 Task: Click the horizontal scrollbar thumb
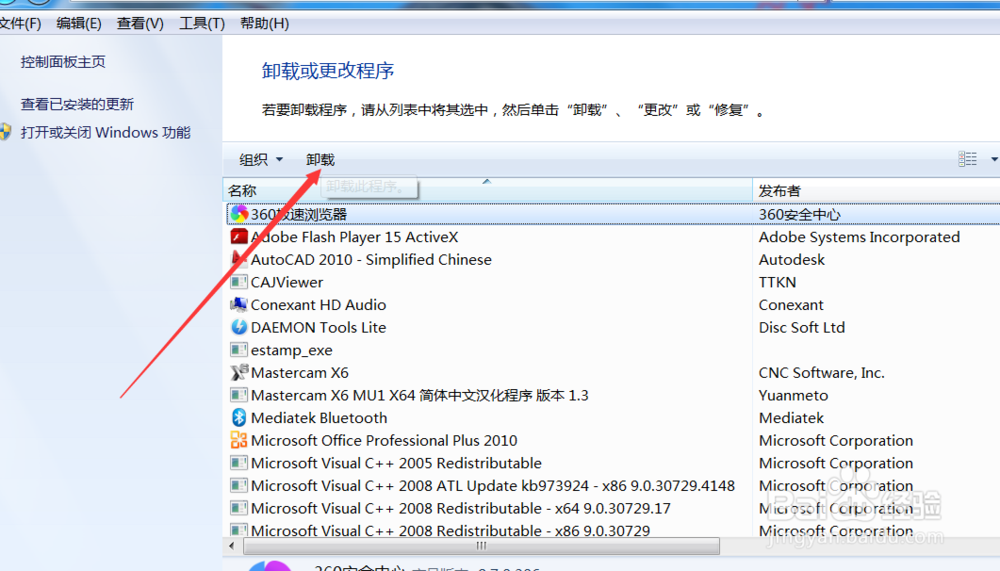pyautogui.click(x=482, y=546)
